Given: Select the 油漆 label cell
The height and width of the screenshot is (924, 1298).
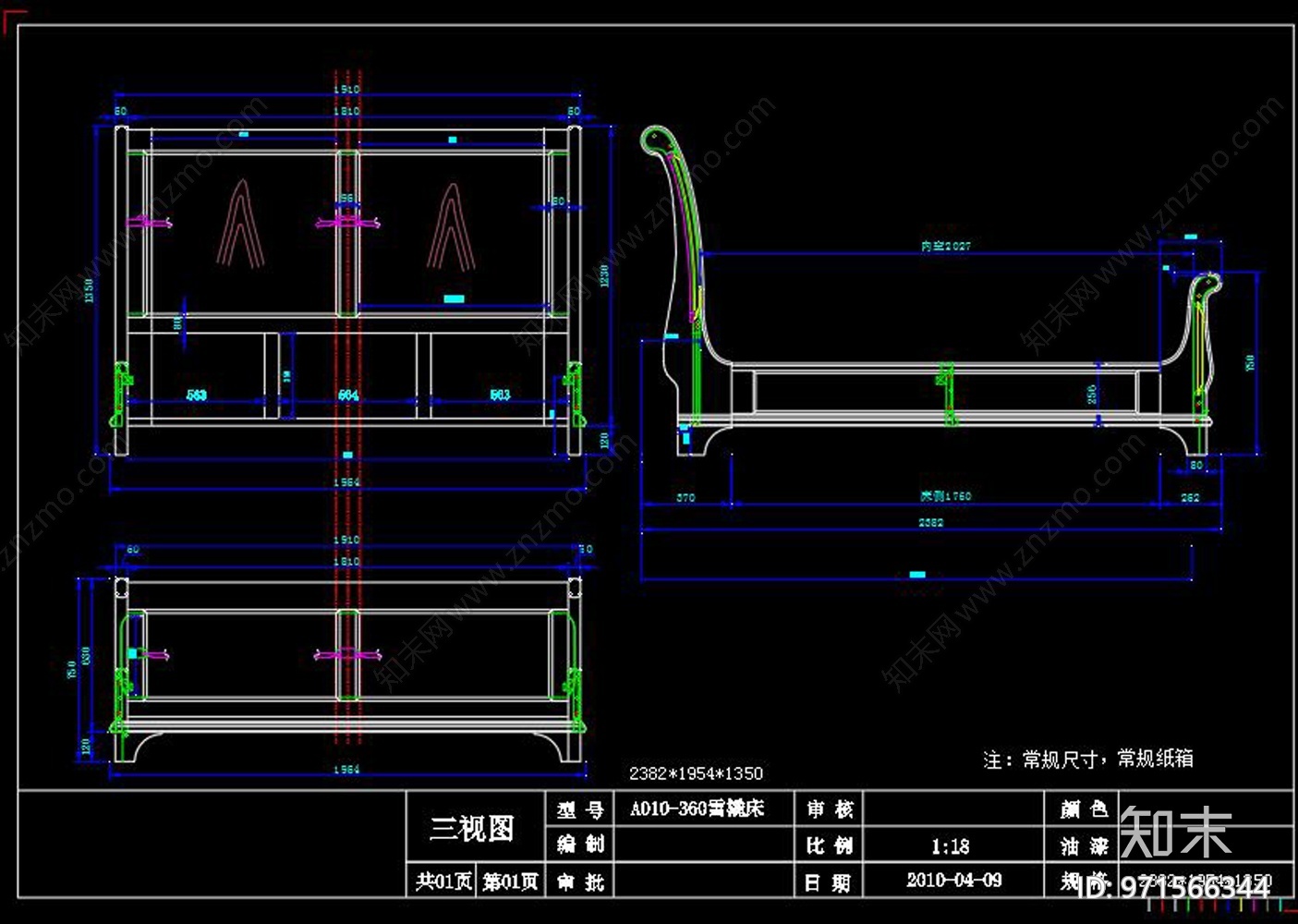Looking at the screenshot, I should (x=1084, y=845).
